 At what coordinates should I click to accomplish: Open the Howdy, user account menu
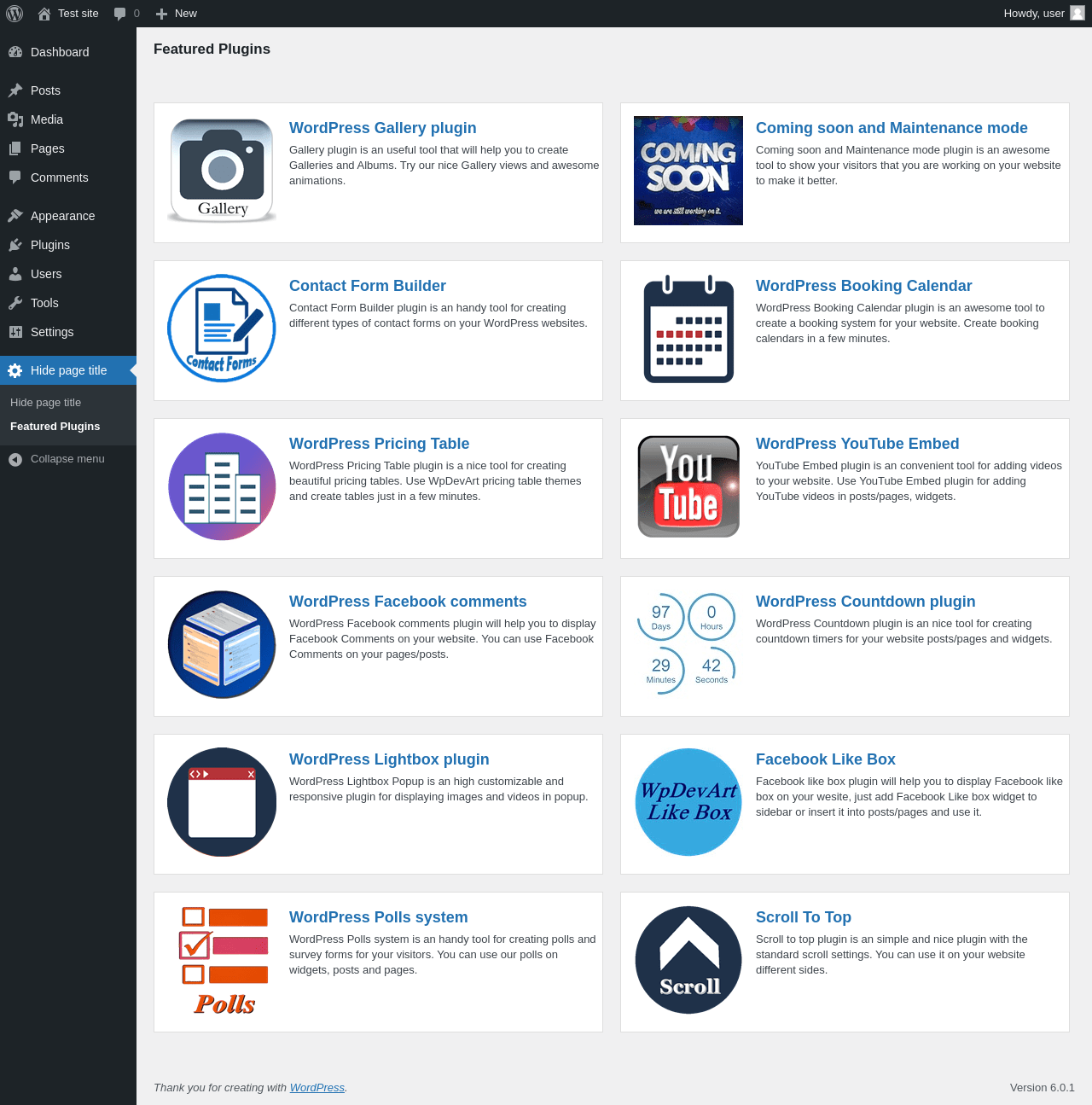pos(1044,14)
